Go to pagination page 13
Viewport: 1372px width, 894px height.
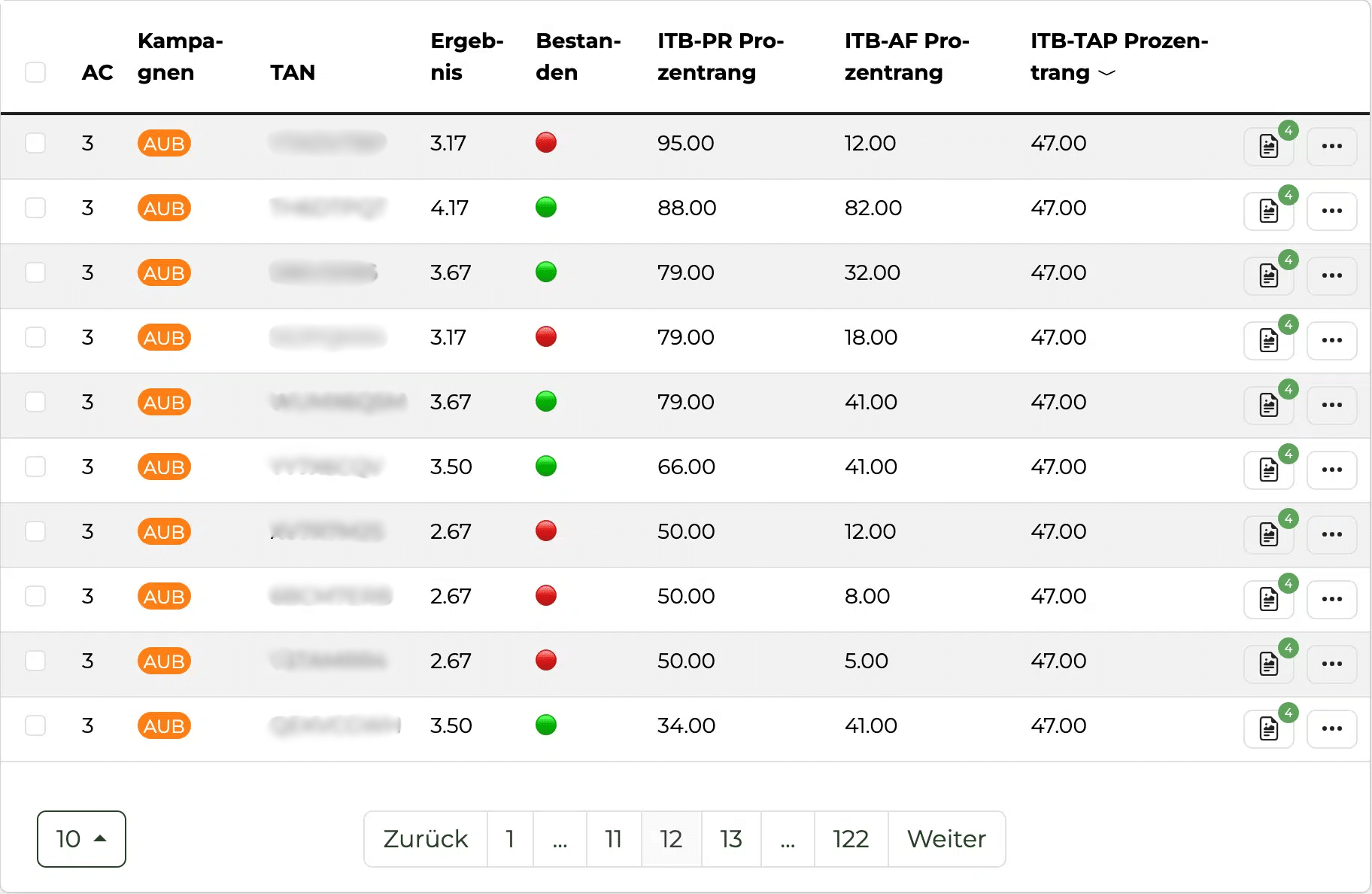pos(730,839)
